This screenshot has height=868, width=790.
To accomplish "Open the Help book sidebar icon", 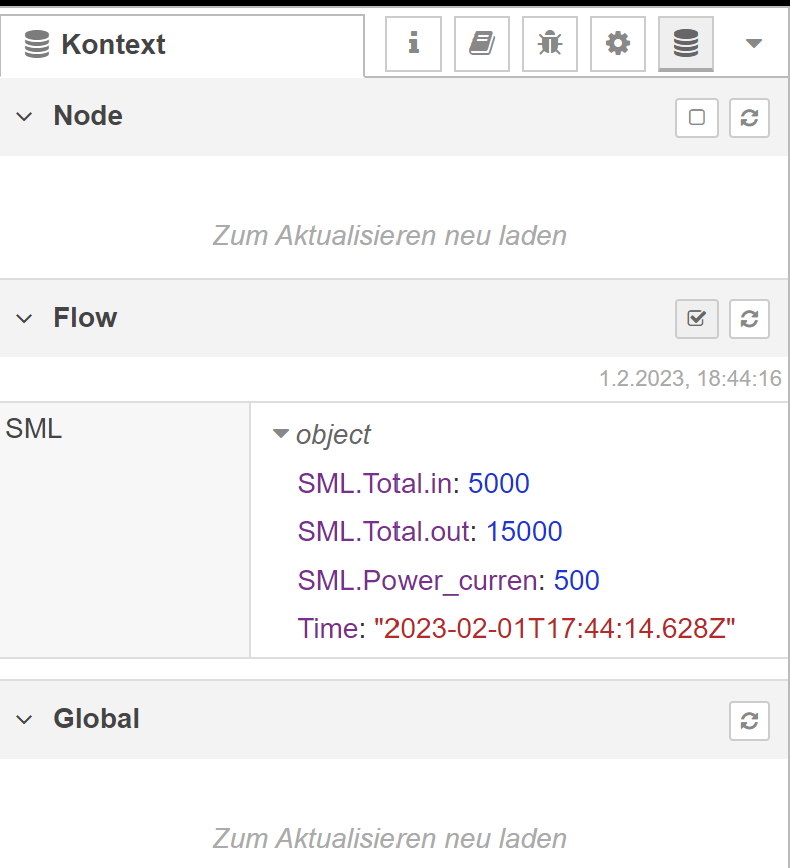I will [482, 44].
